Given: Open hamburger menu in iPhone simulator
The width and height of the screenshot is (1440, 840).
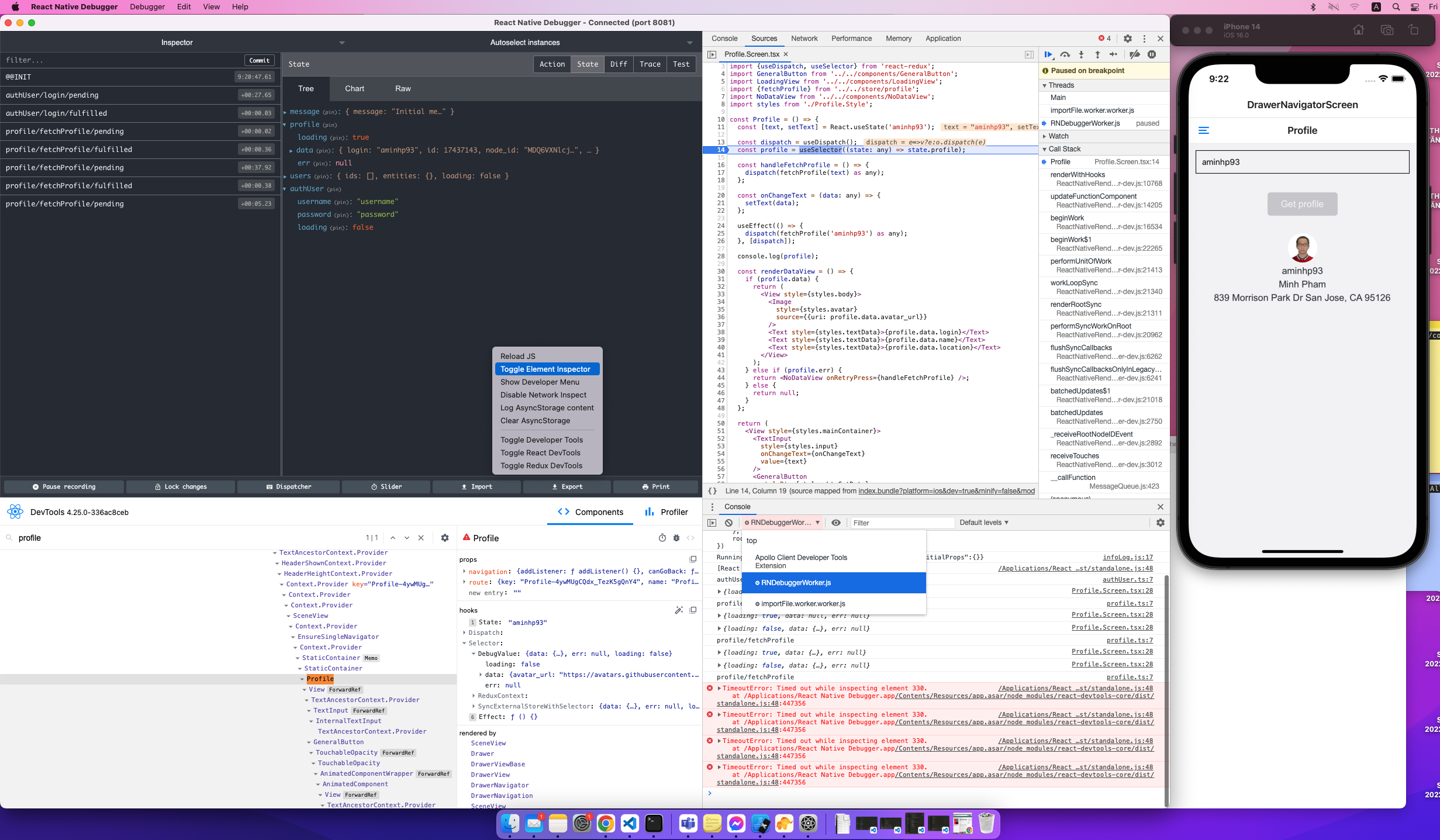Looking at the screenshot, I should point(1203,130).
